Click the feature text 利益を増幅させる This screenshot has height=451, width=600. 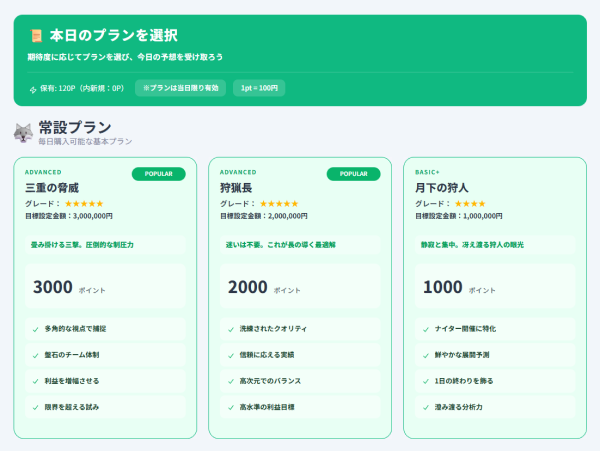pyautogui.click(x=72, y=381)
